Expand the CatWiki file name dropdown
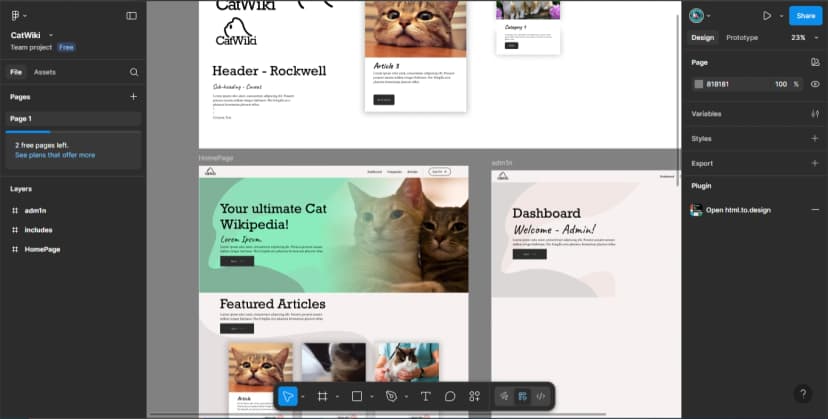828x419 pixels. coord(51,35)
